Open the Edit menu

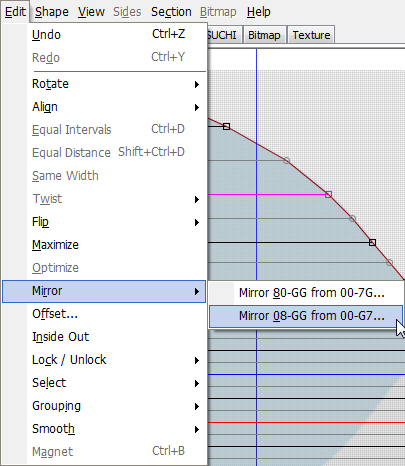pyautogui.click(x=15, y=12)
